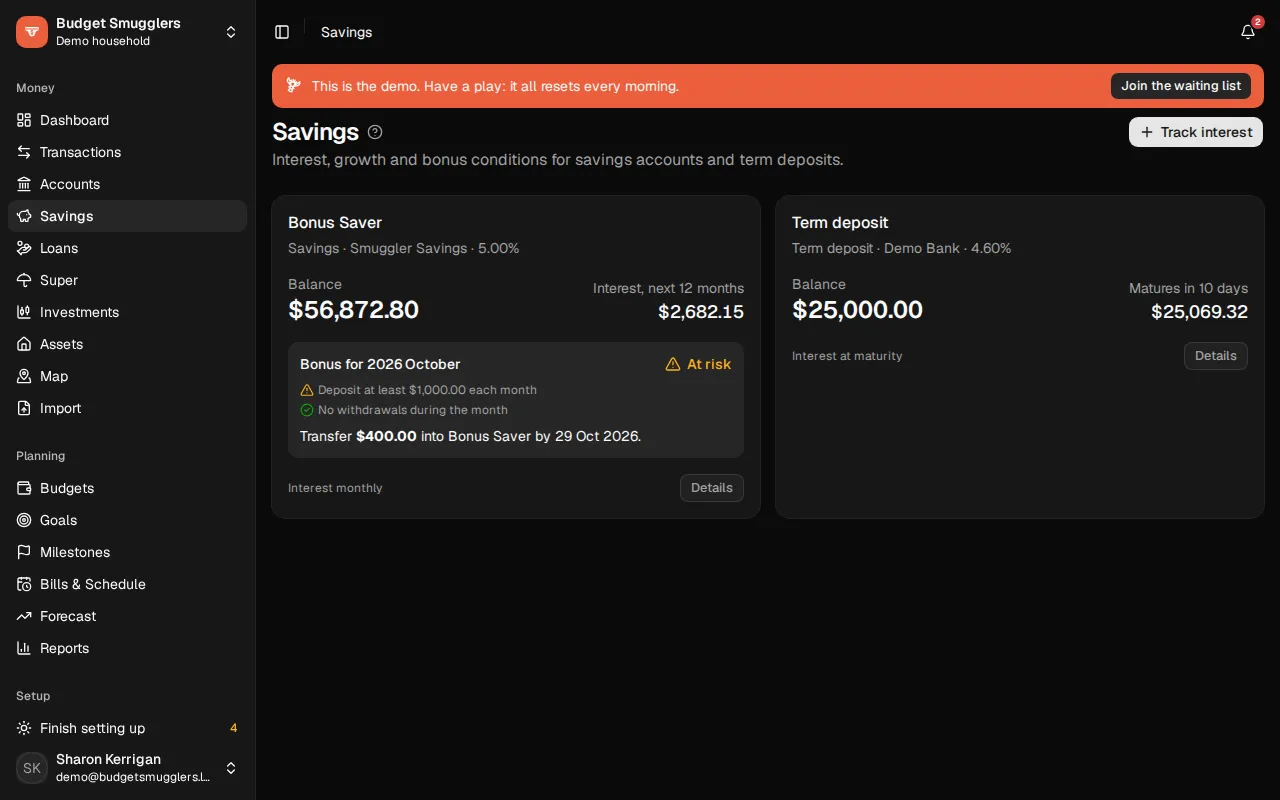Expand the Demo household switcher chevron
Screen dimensions: 1280x800
(231, 32)
